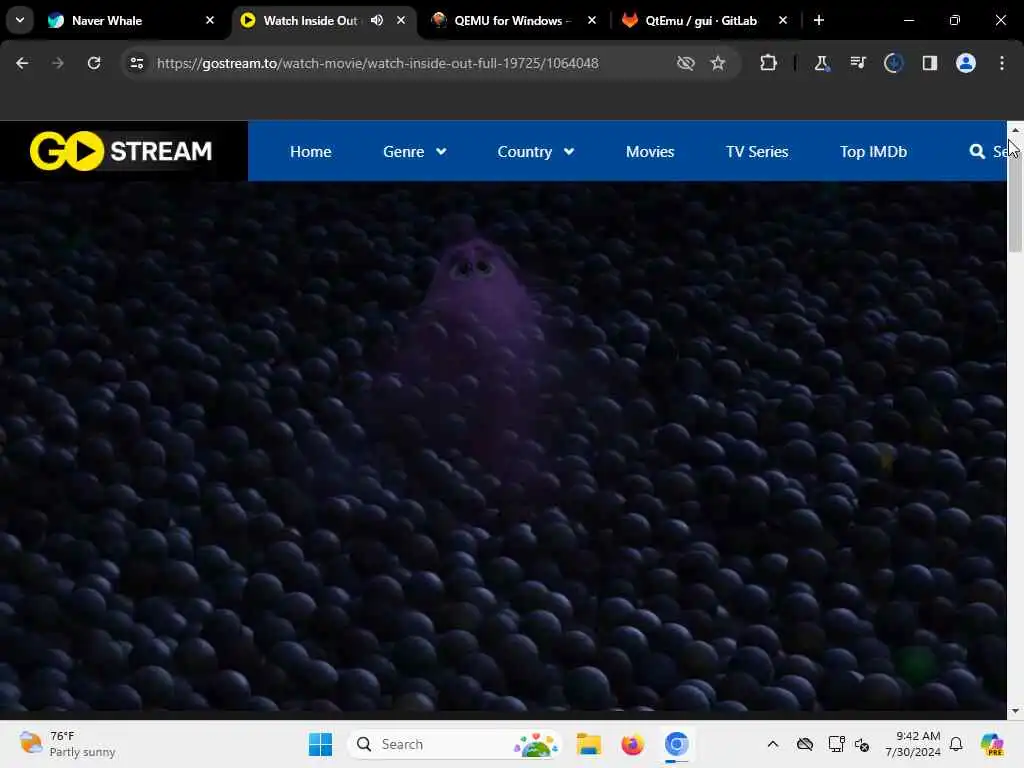The width and height of the screenshot is (1024, 768).
Task: Open a new browser tab
Action: [x=819, y=20]
